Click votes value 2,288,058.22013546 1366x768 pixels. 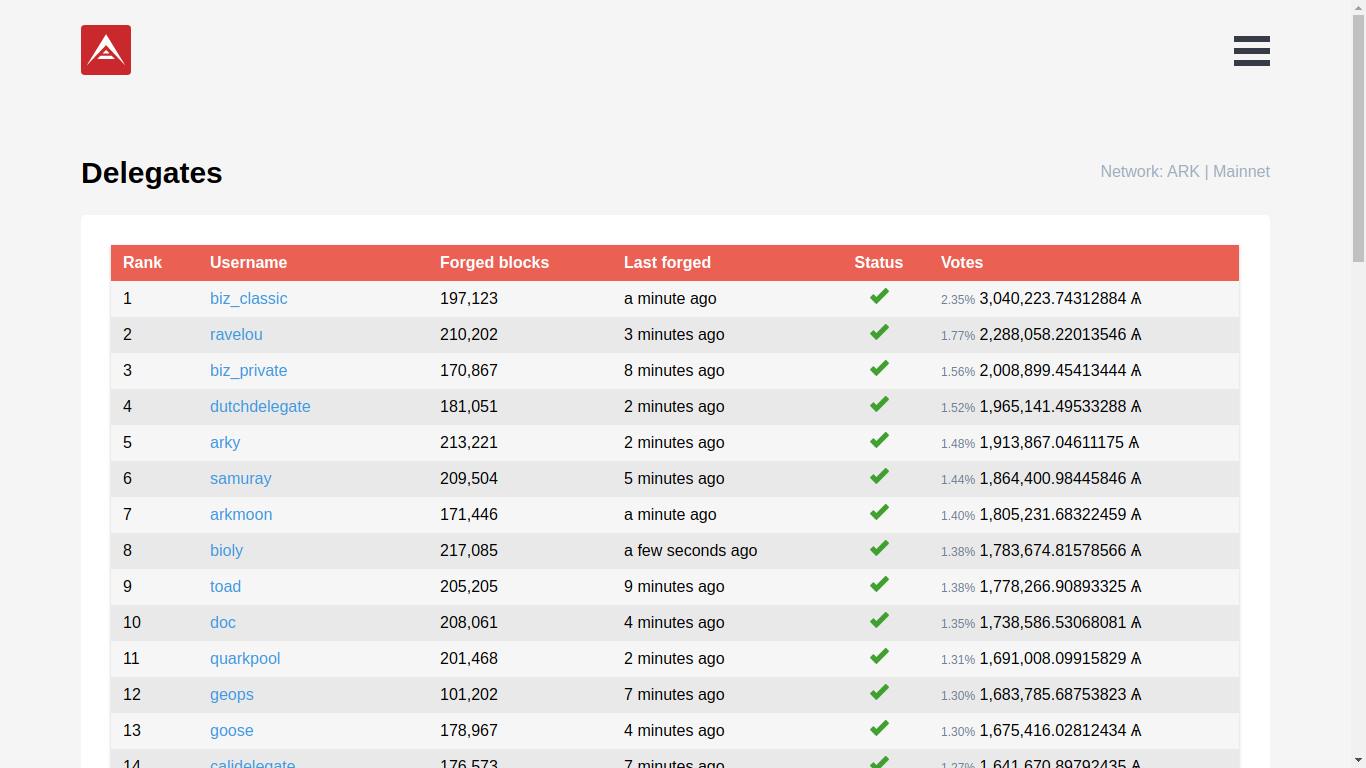pyautogui.click(x=1060, y=335)
